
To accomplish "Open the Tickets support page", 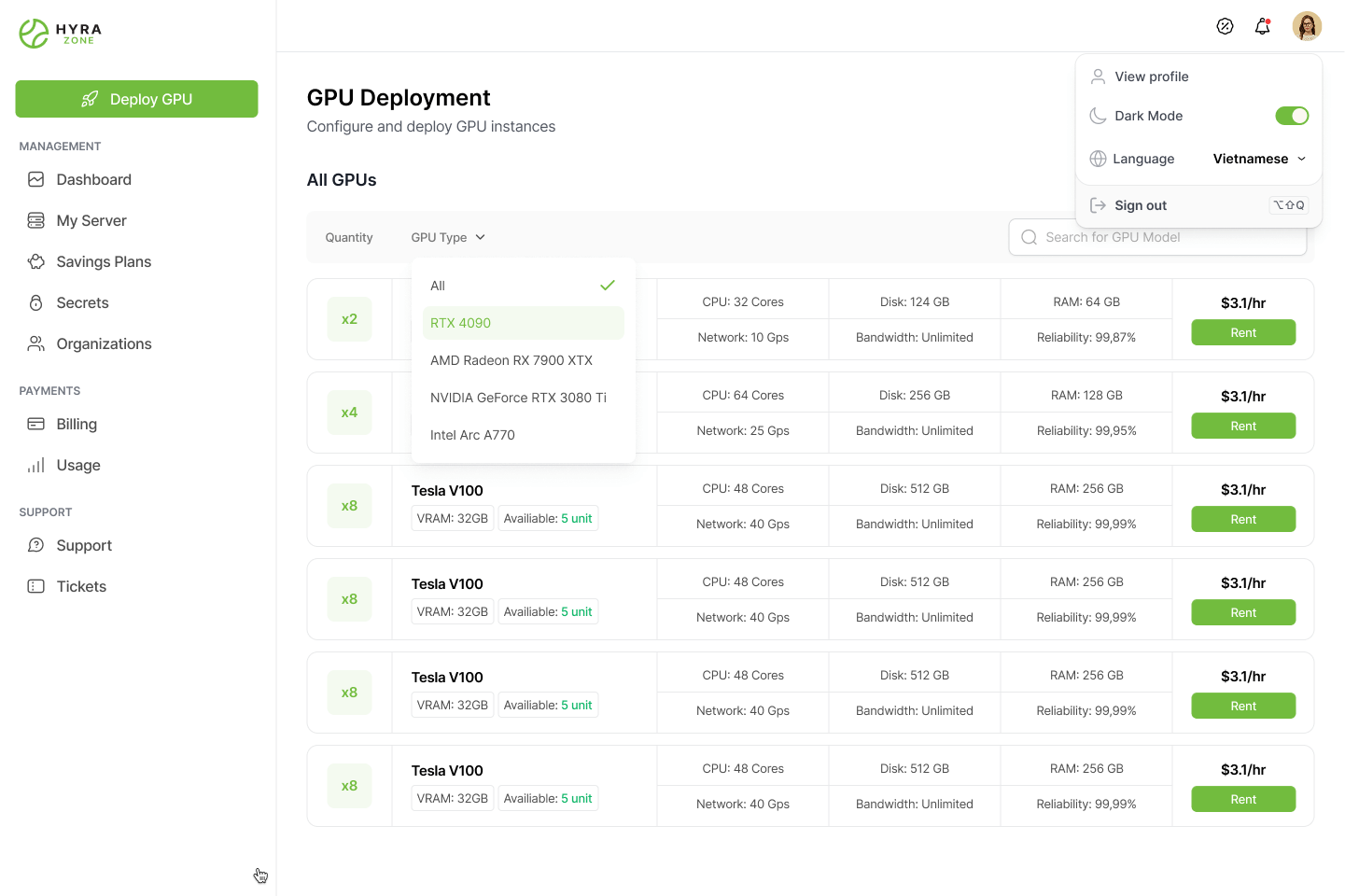I will point(81,586).
